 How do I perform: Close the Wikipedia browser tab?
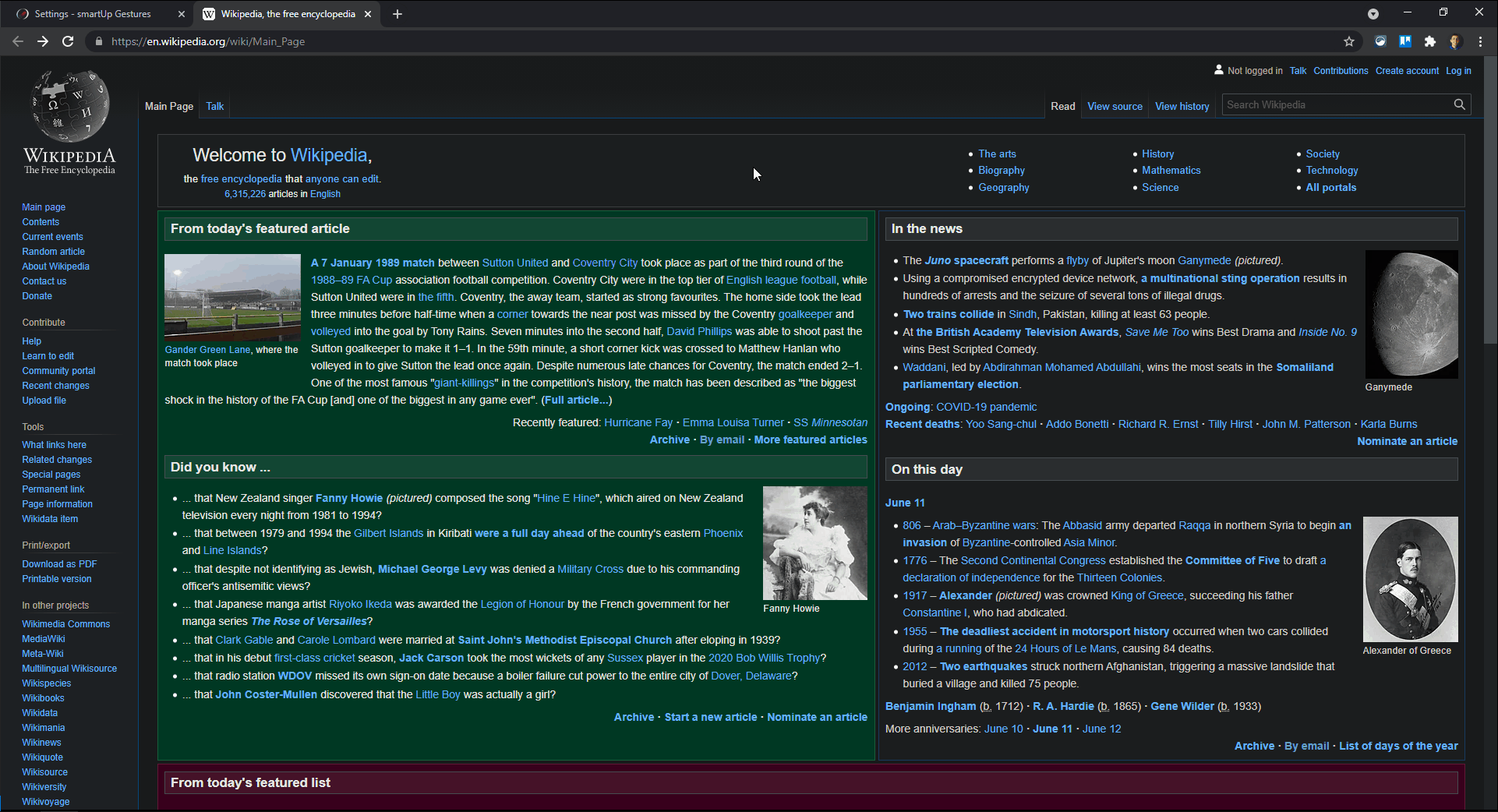[x=368, y=14]
